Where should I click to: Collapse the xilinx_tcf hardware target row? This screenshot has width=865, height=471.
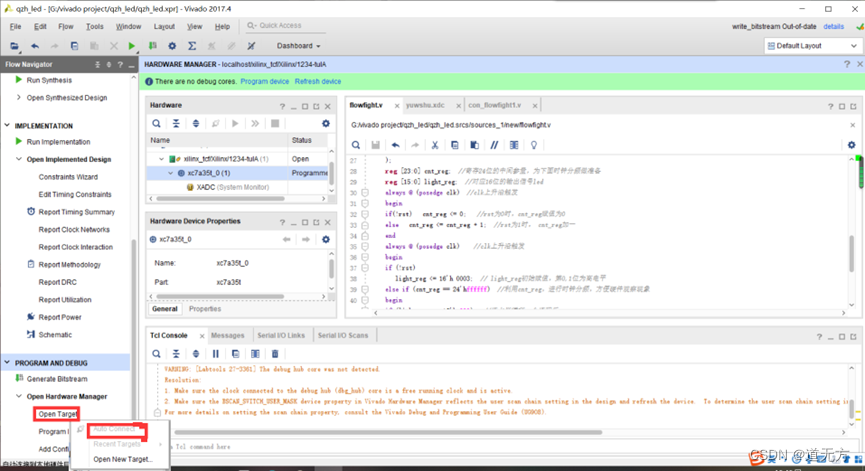pyautogui.click(x=162, y=159)
